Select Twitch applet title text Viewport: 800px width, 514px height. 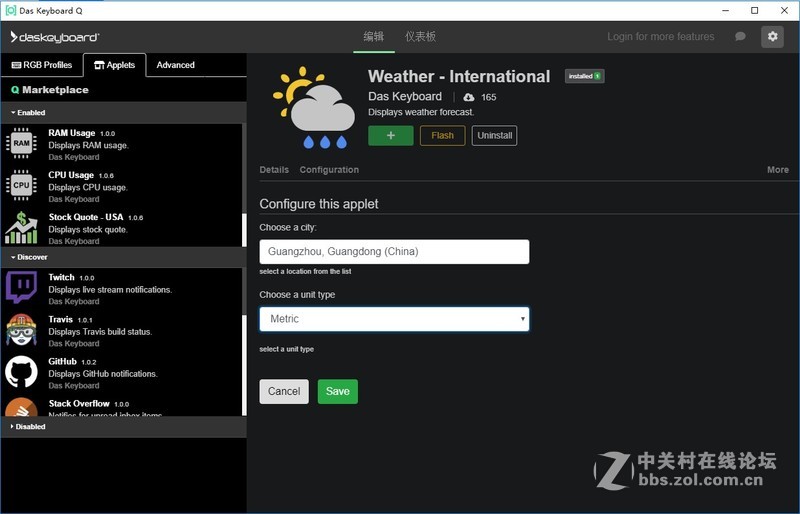[61, 277]
